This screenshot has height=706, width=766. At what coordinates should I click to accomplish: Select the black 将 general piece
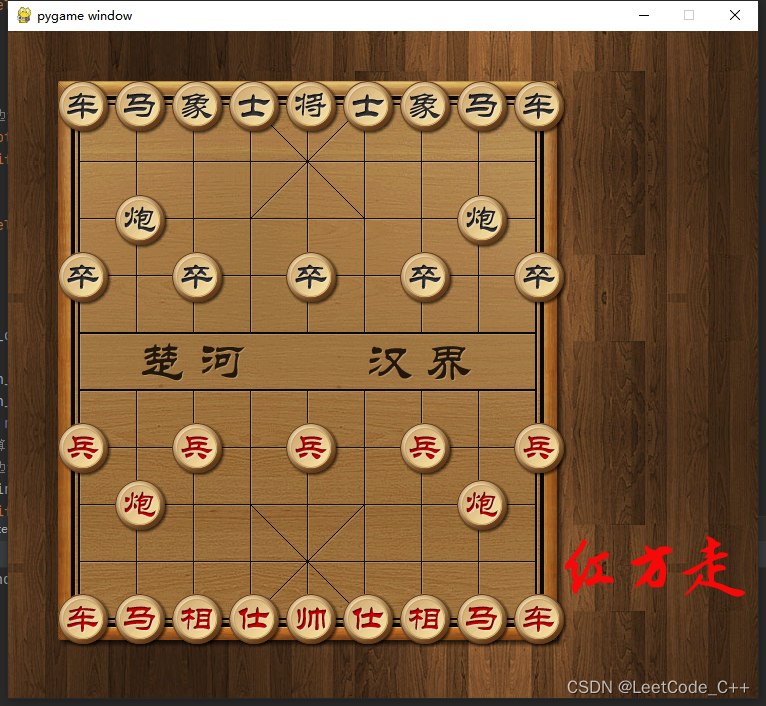311,106
